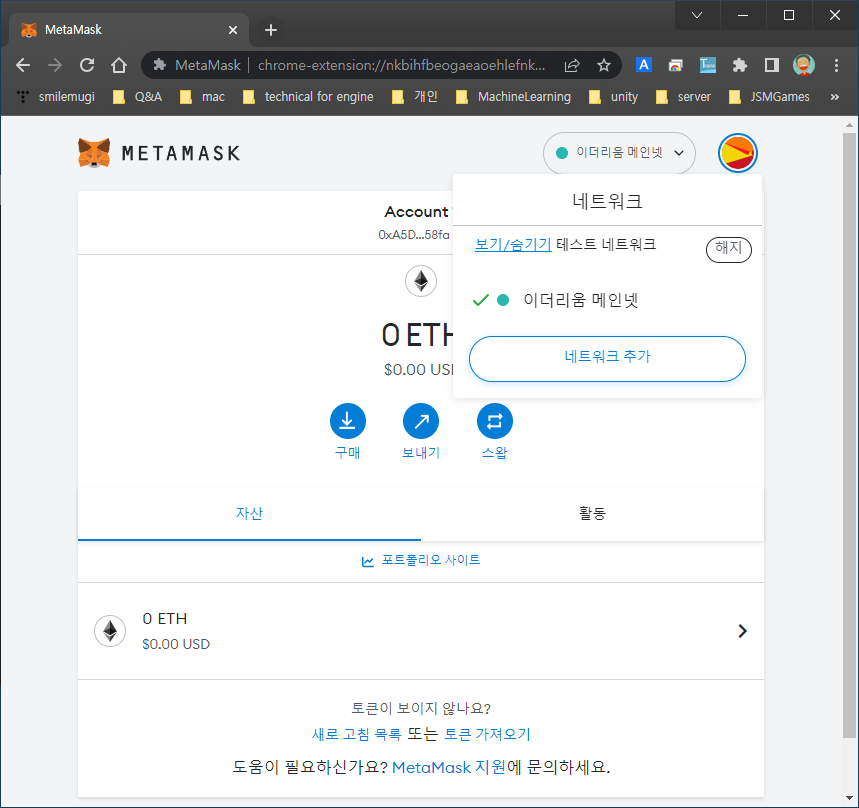Click the 네트워크 추가 button
Image resolution: width=859 pixels, height=808 pixels.
pyautogui.click(x=607, y=359)
